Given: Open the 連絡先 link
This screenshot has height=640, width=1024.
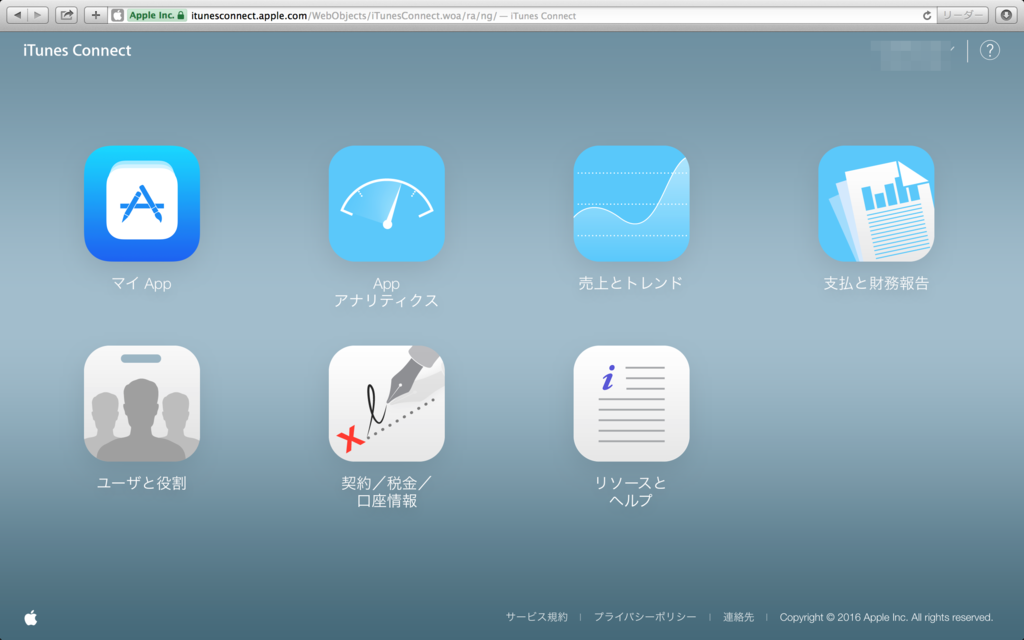Looking at the screenshot, I should (x=739, y=617).
